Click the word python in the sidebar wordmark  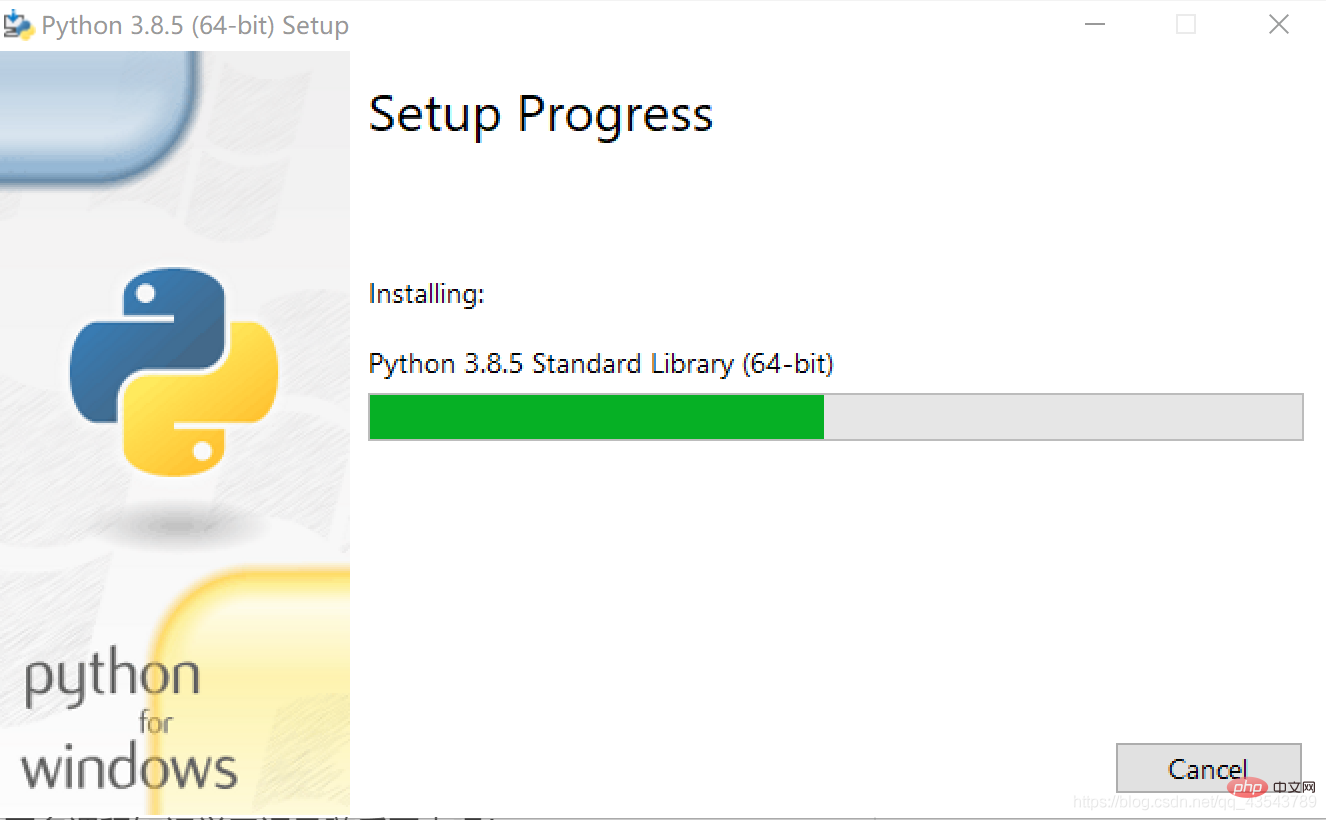pos(112,678)
